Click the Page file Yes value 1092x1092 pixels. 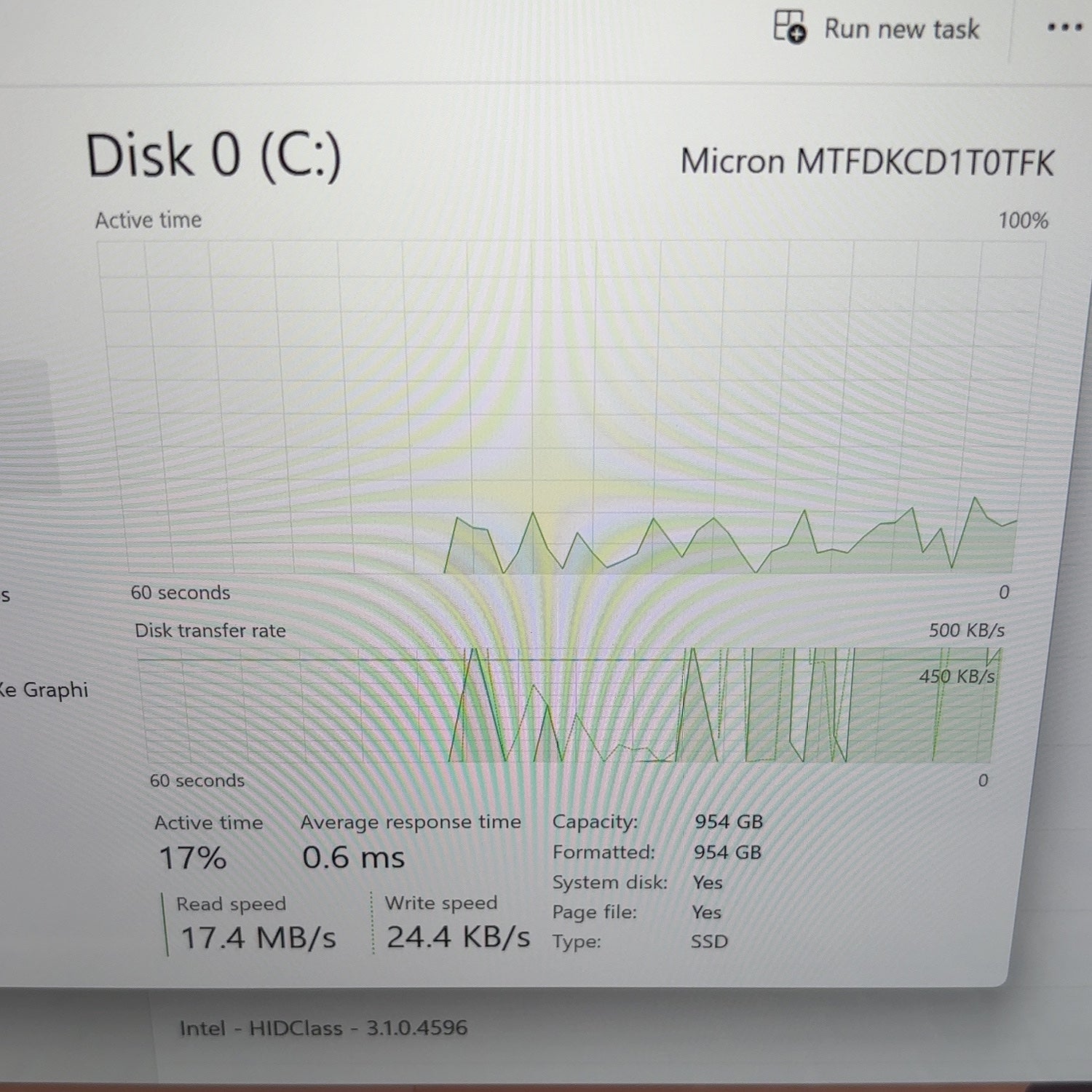(x=707, y=912)
